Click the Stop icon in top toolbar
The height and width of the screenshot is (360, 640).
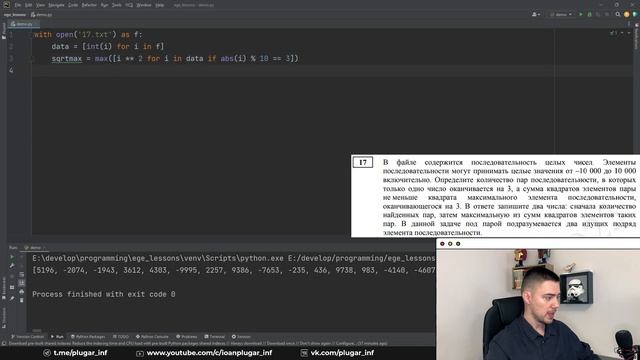607,14
